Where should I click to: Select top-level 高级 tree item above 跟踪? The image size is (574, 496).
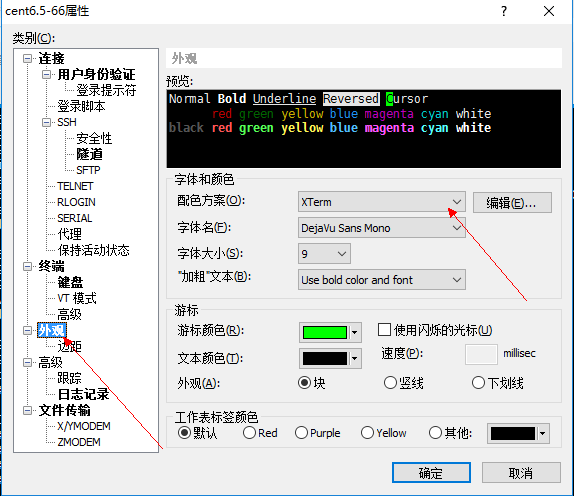tap(51, 362)
